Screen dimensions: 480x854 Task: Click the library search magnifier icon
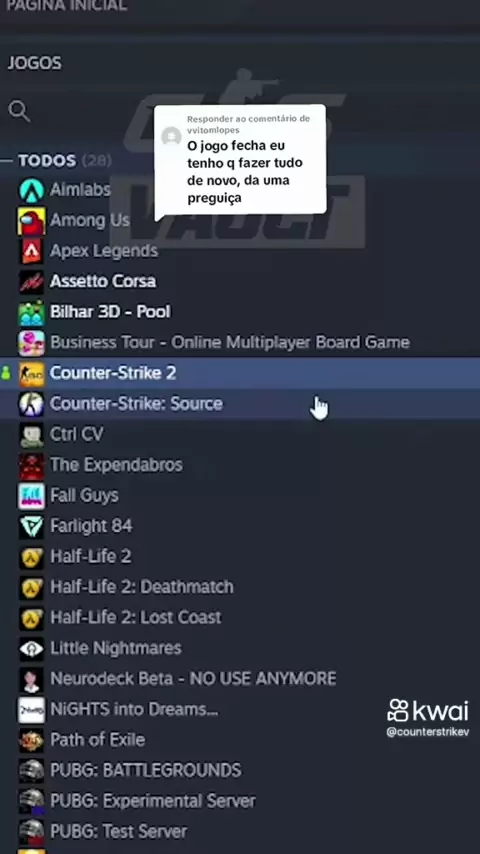19,112
